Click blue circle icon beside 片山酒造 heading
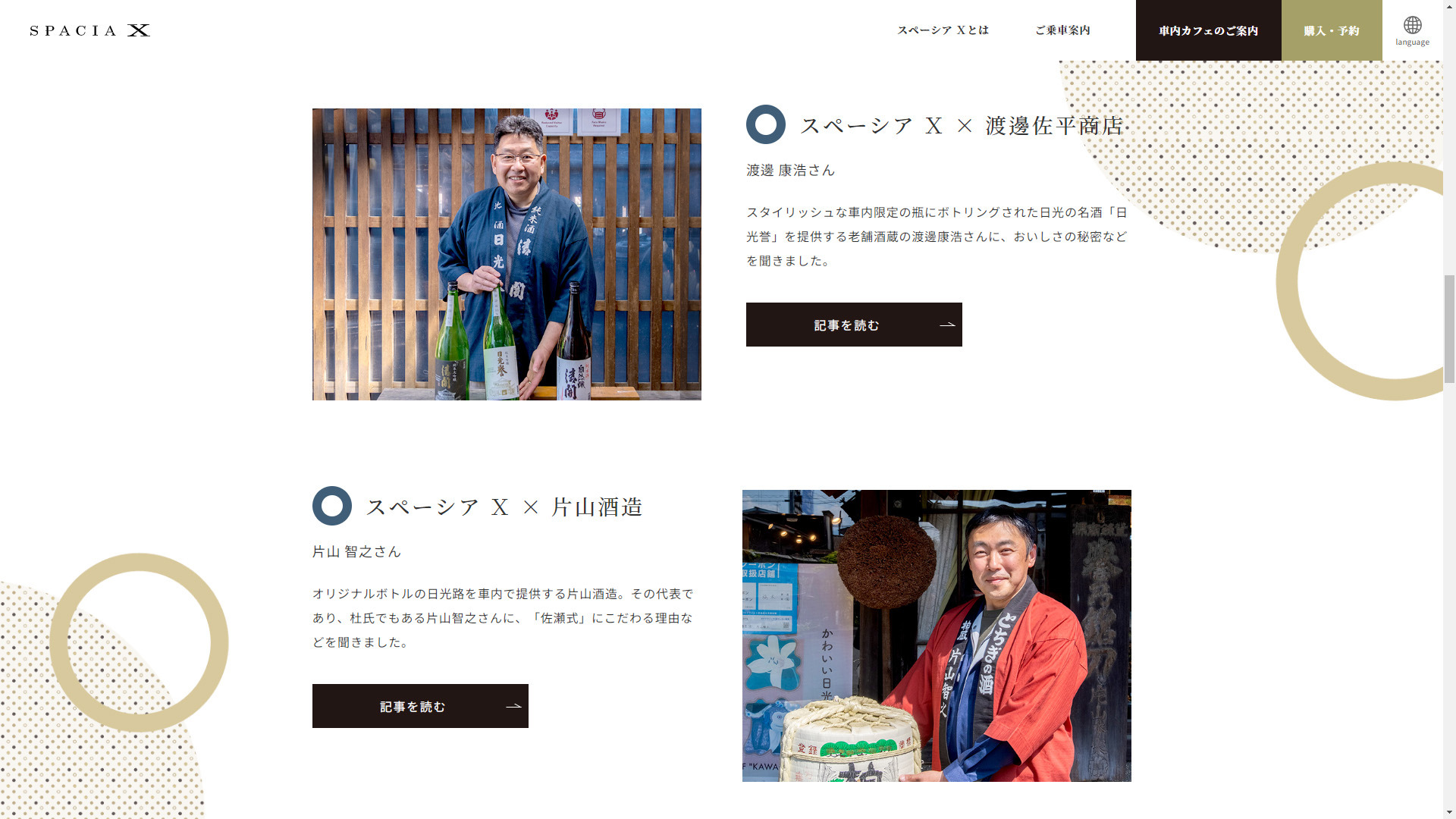The height and width of the screenshot is (819, 1456). (332, 506)
